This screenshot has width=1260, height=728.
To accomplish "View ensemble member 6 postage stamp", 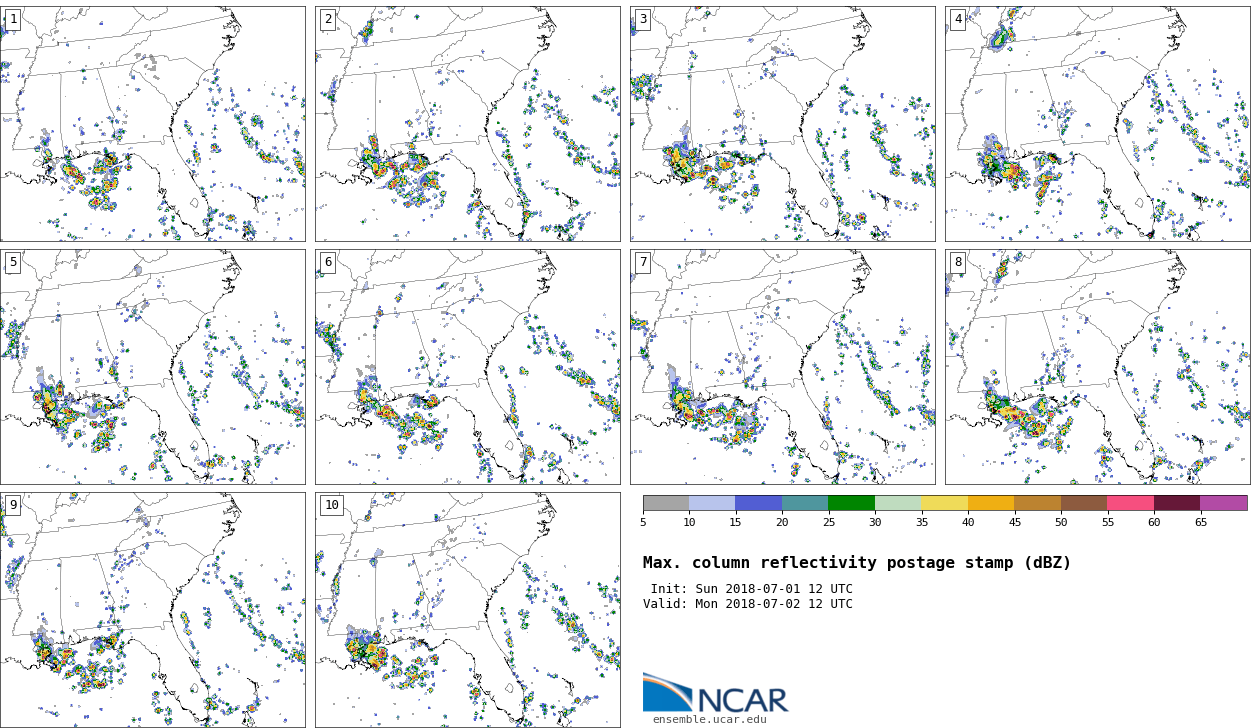I will (x=468, y=367).
